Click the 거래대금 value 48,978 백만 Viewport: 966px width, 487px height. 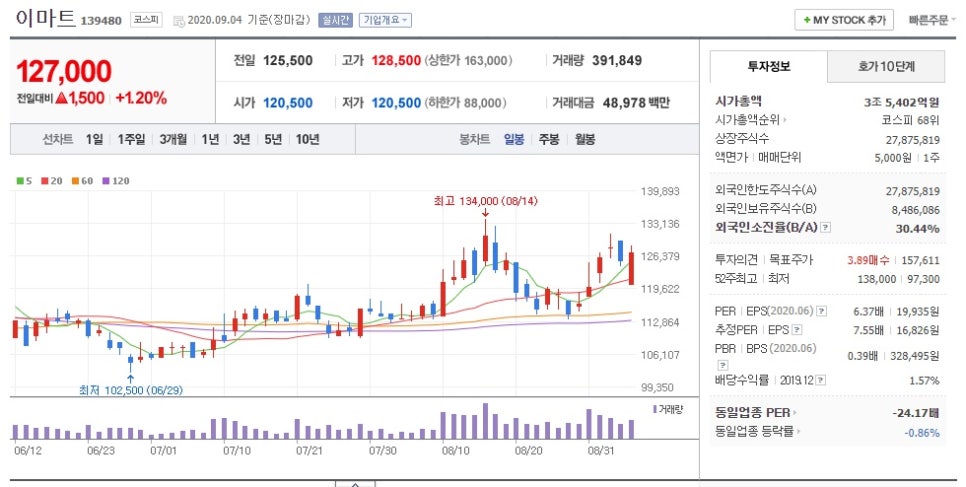636,103
